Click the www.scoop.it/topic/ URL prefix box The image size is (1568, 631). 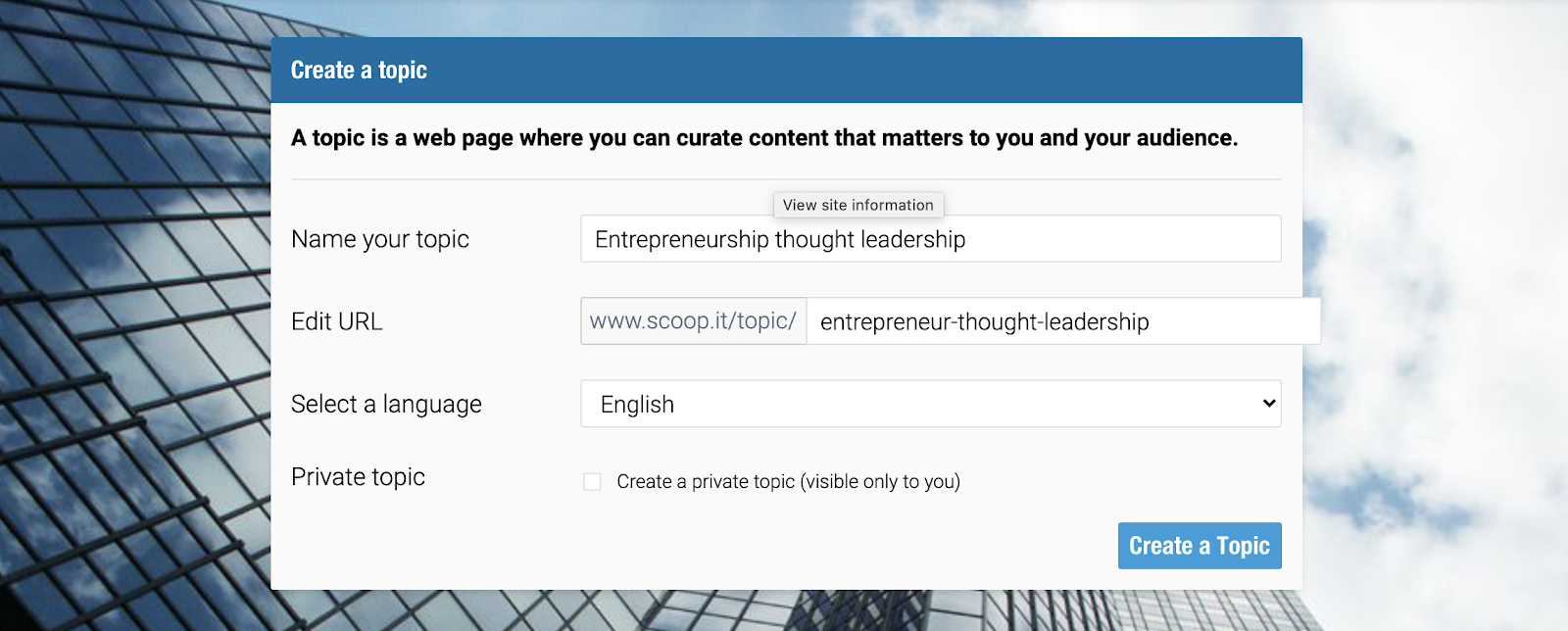click(694, 321)
